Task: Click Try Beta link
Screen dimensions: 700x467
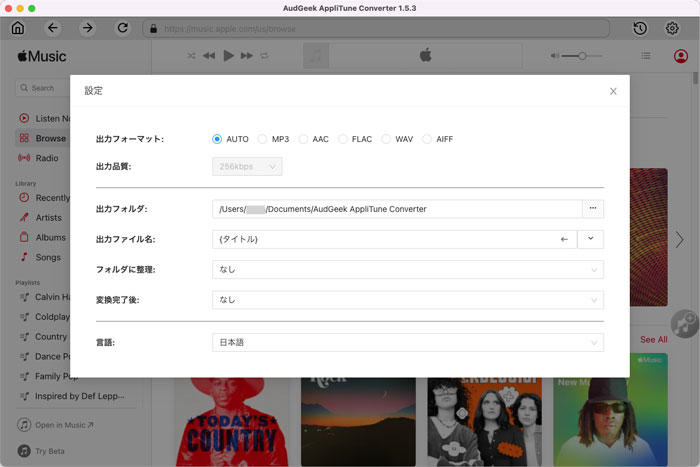Action: [x=41, y=451]
